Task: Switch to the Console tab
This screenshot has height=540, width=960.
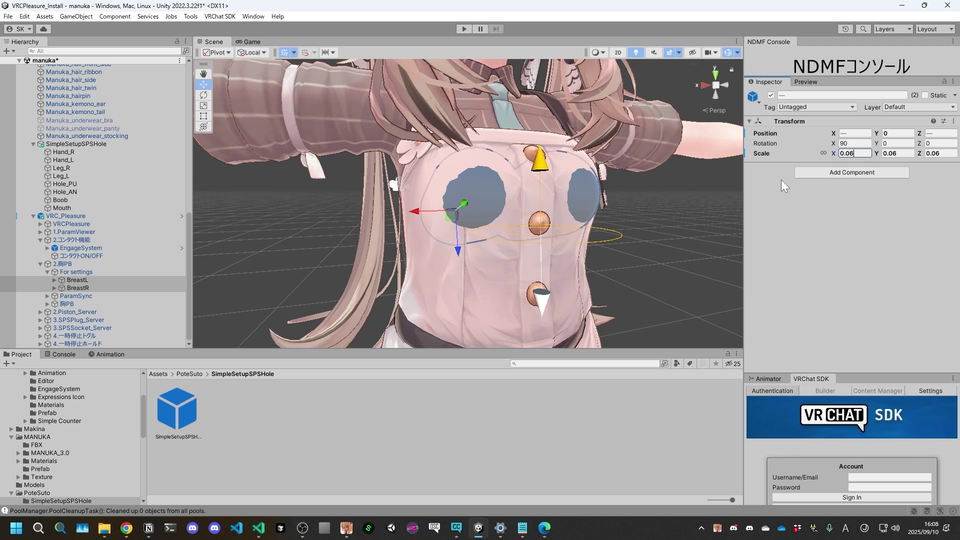Action: [x=60, y=354]
